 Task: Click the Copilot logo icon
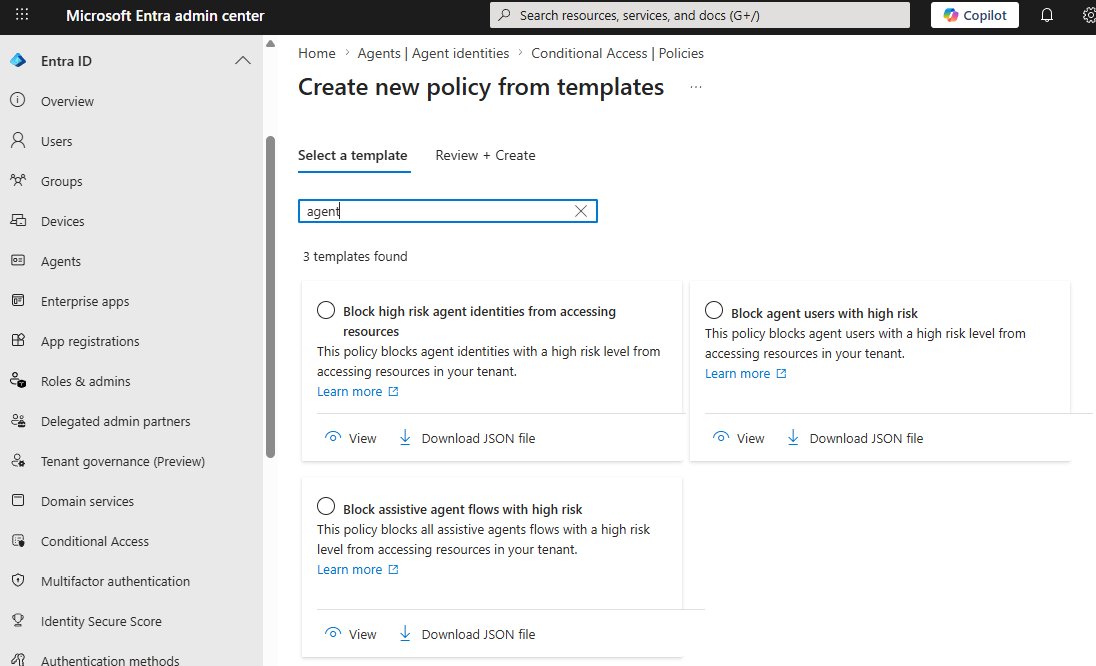(951, 15)
